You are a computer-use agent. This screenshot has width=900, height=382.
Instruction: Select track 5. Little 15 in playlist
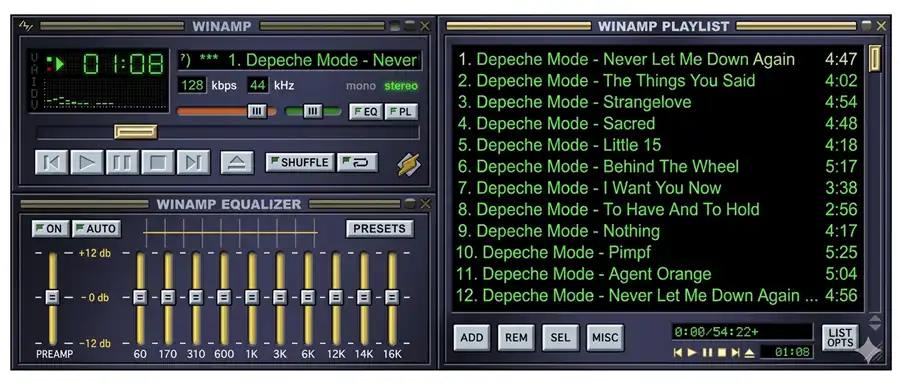[x=657, y=145]
